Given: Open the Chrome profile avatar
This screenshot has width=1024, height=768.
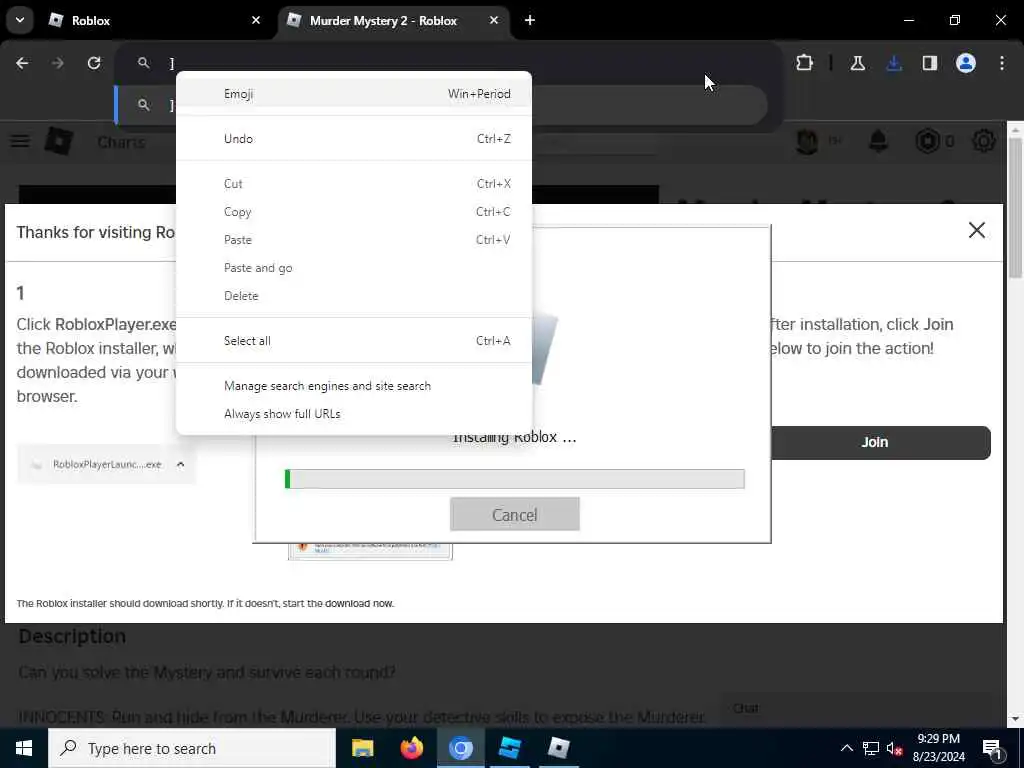Looking at the screenshot, I should click(x=966, y=63).
